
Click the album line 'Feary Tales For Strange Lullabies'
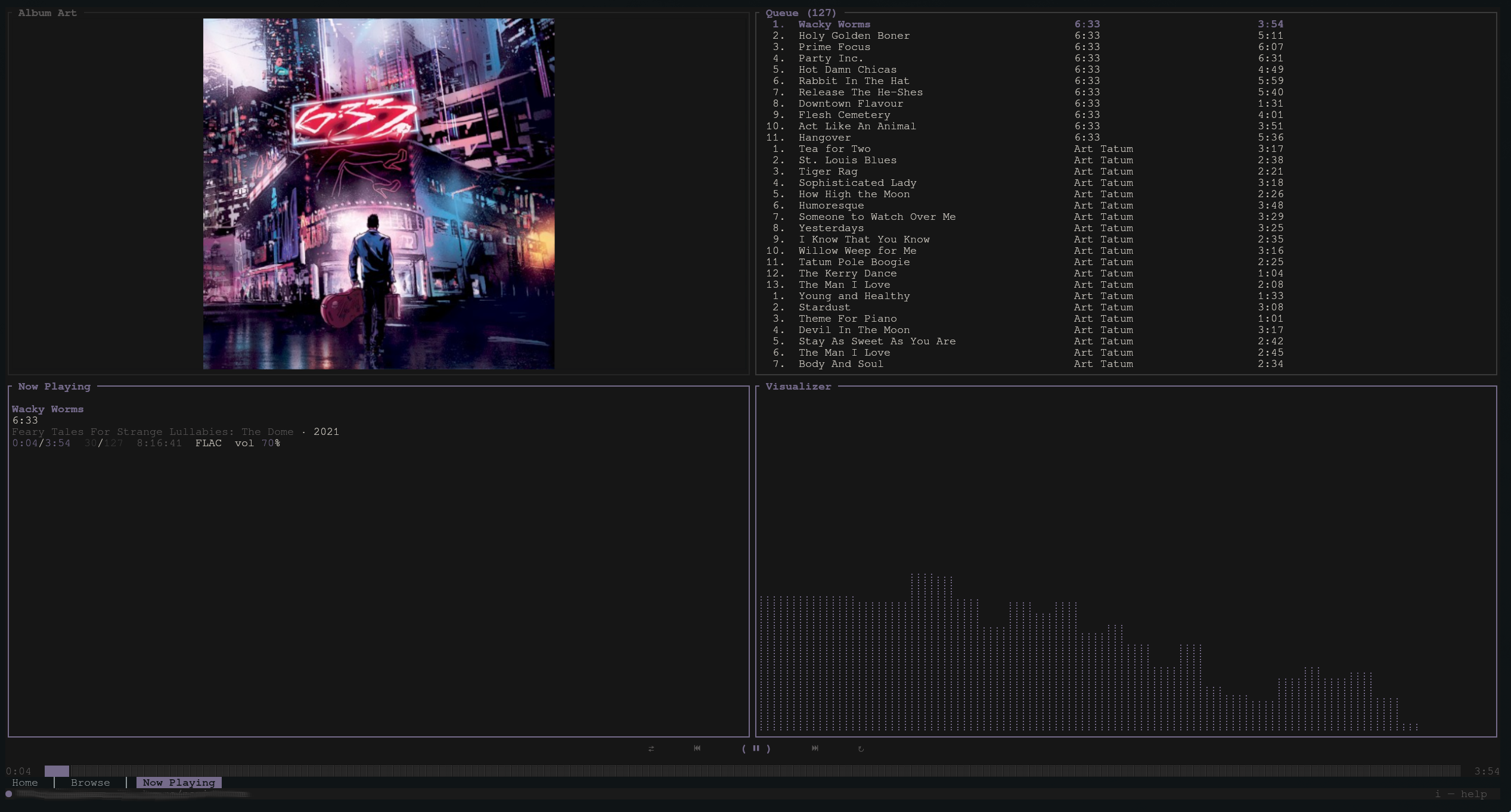tap(153, 432)
